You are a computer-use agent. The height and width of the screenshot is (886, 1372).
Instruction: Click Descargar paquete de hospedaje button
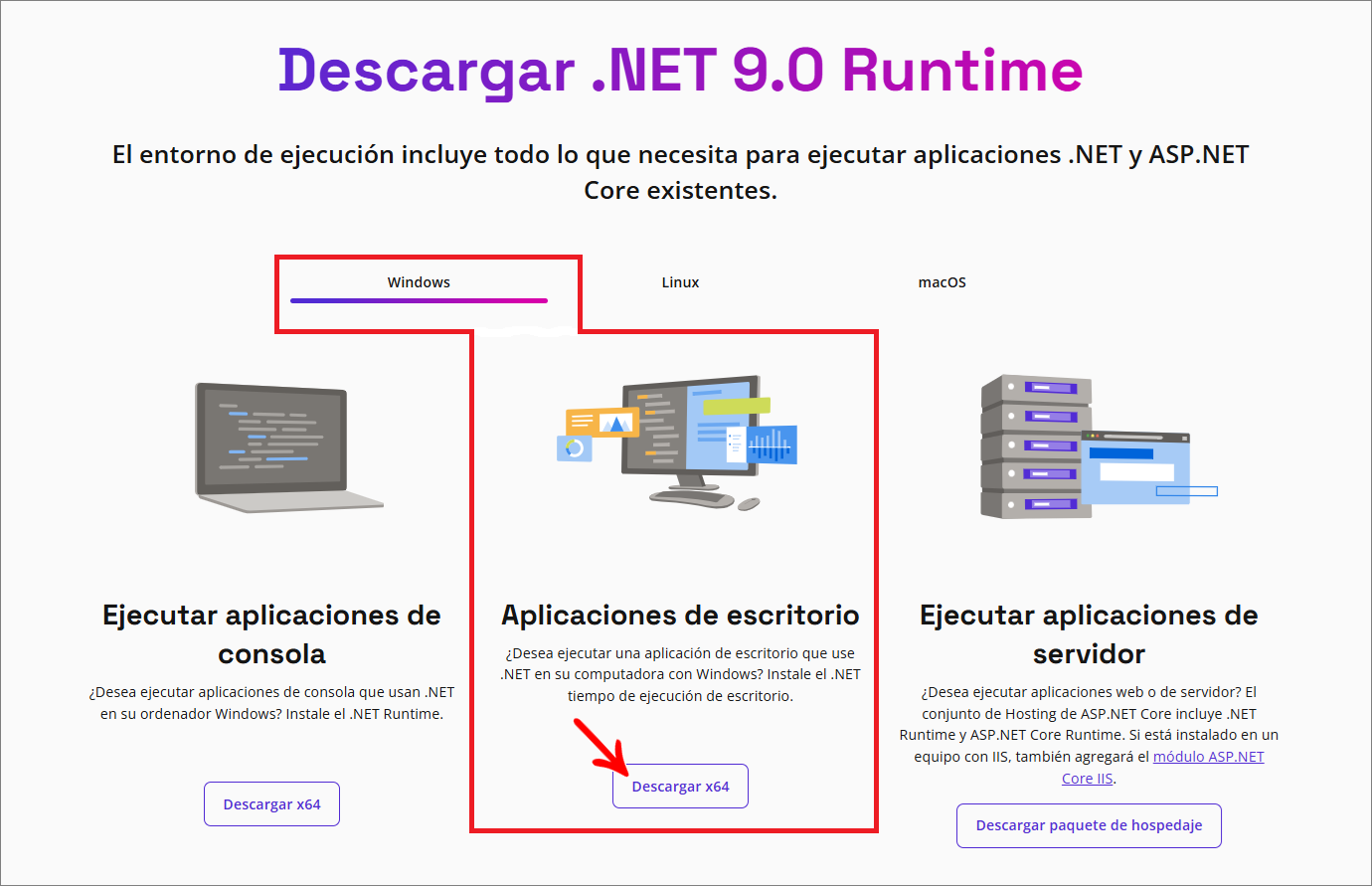(x=1089, y=825)
